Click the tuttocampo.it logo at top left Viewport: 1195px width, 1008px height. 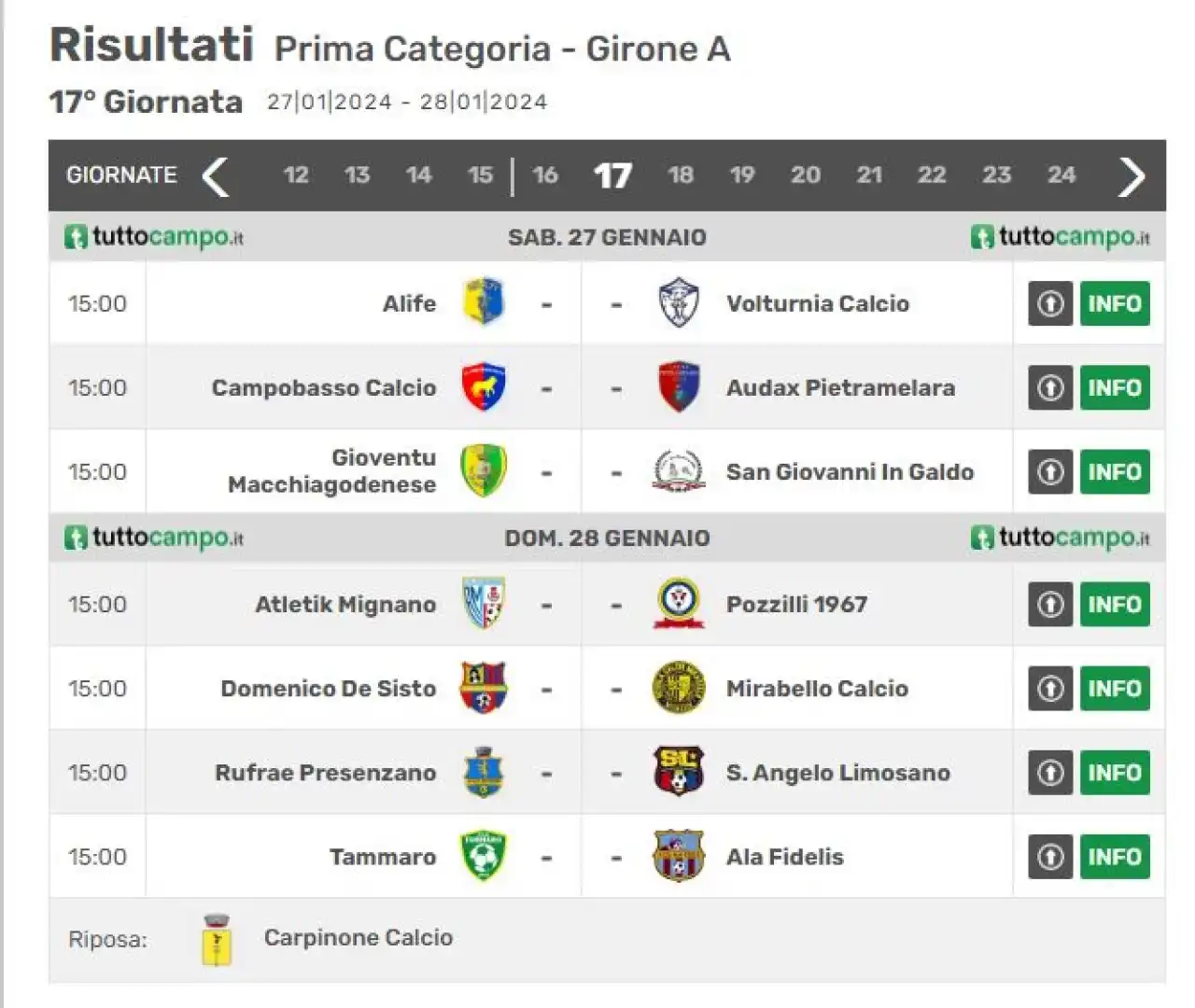point(154,237)
